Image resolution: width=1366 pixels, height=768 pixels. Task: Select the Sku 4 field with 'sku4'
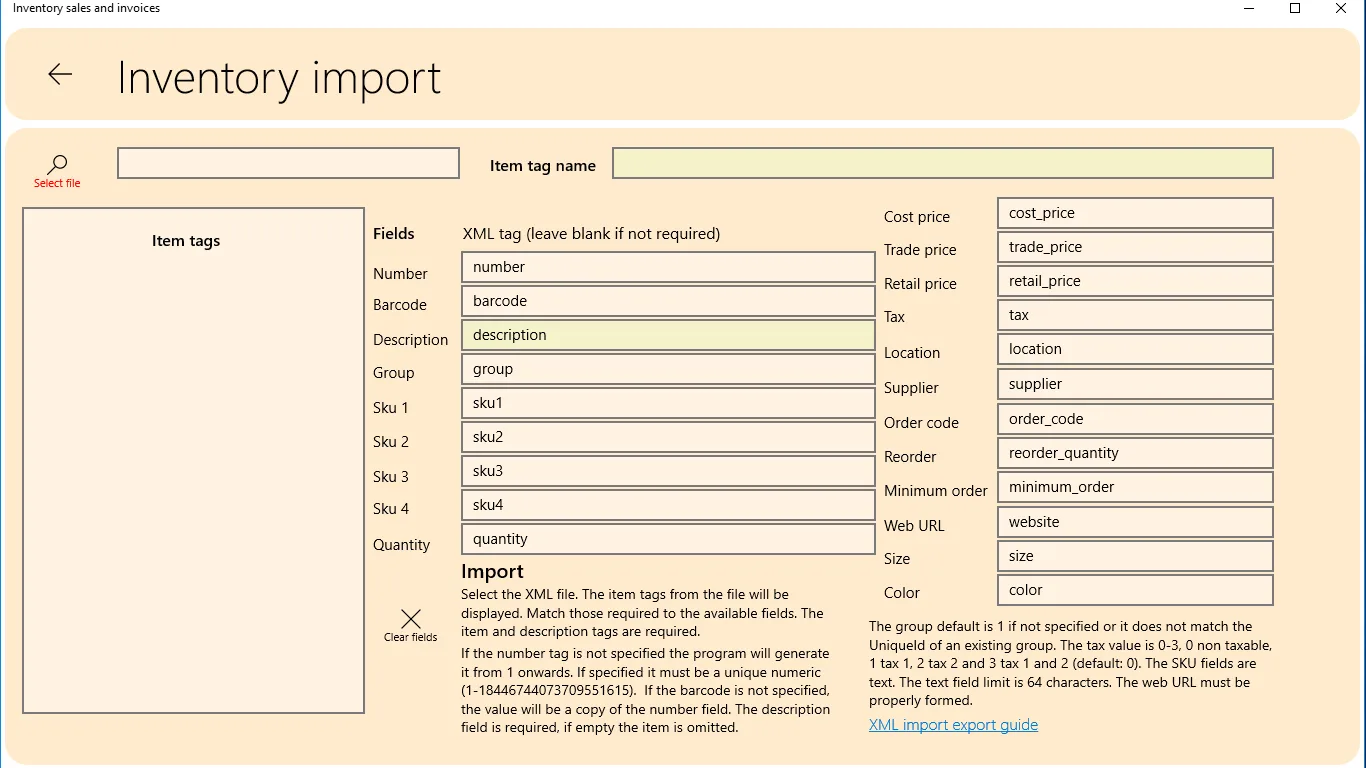[668, 505]
